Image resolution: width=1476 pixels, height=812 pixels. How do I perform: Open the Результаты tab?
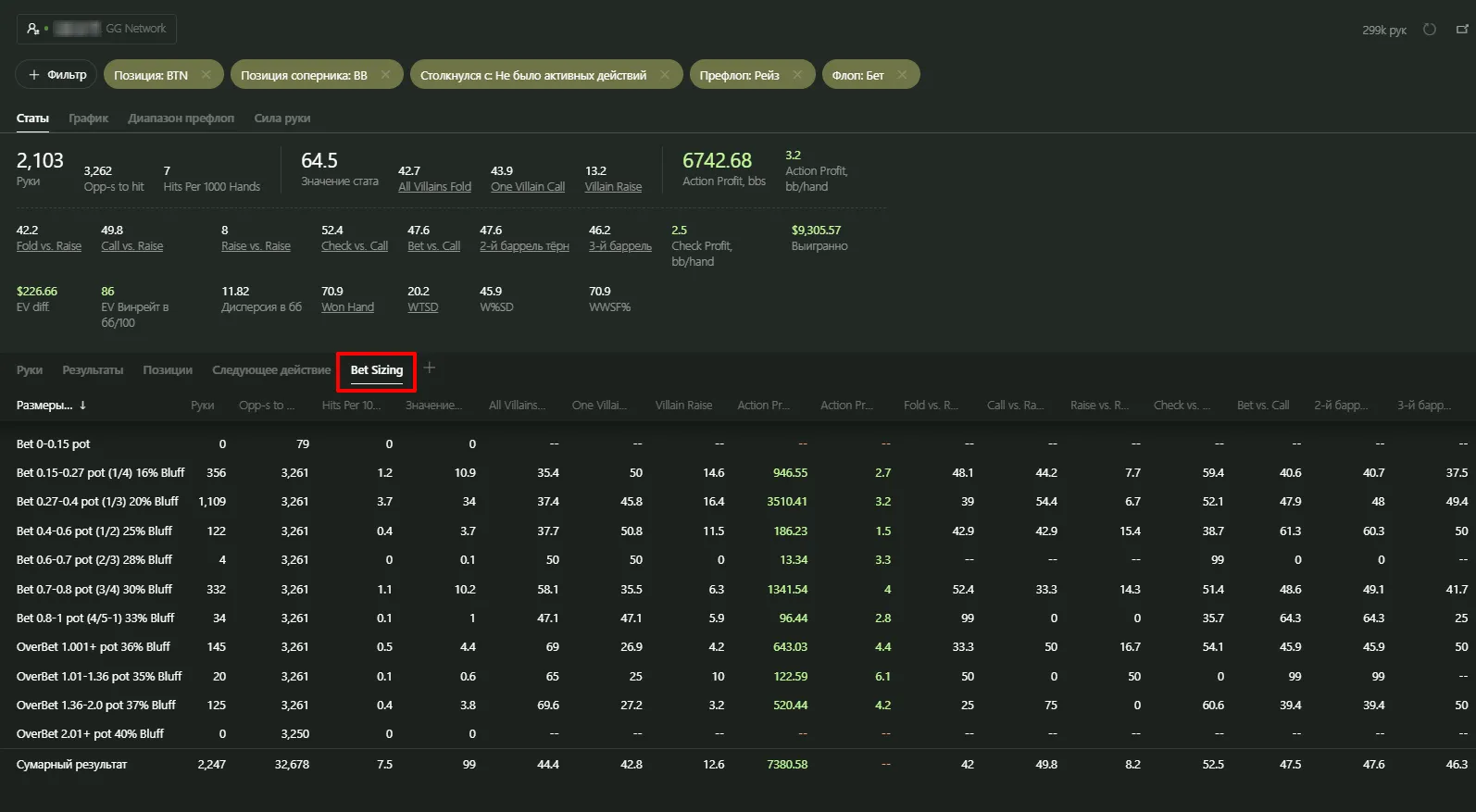[93, 370]
